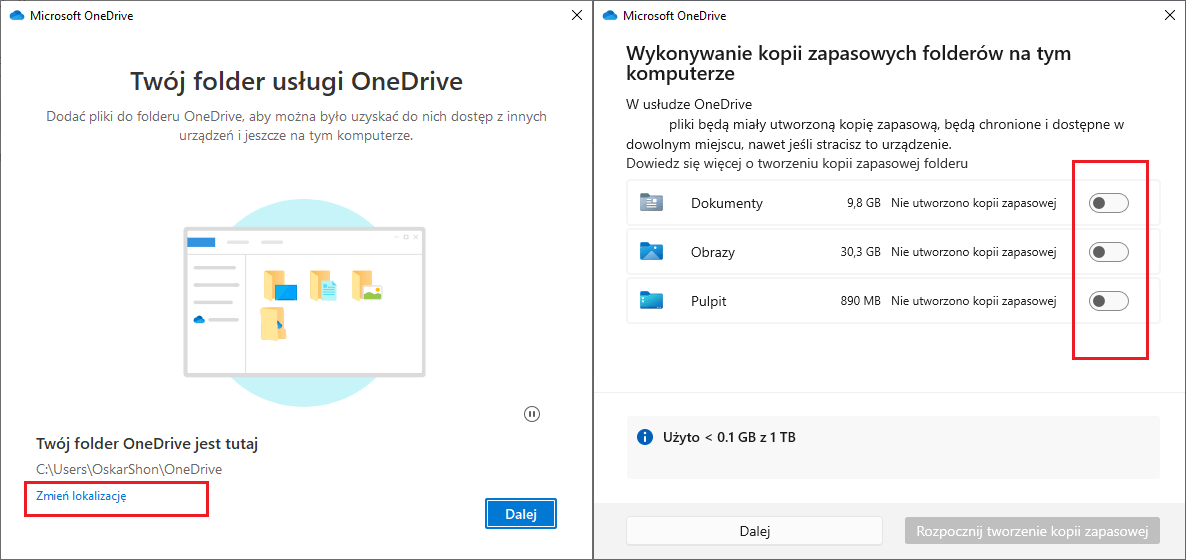Pause the folder animation

(x=532, y=414)
